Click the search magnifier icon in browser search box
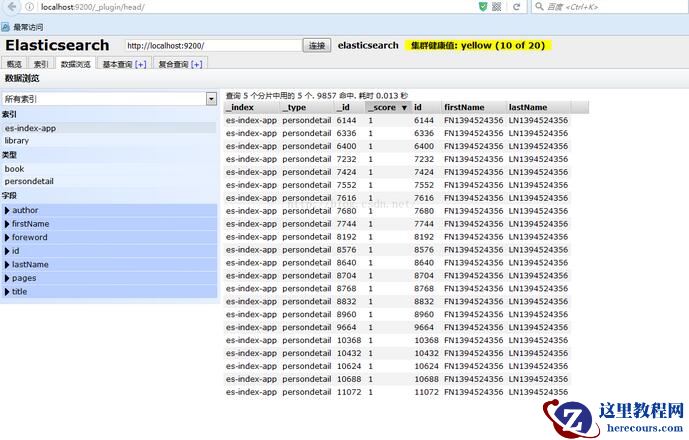 [539, 7]
